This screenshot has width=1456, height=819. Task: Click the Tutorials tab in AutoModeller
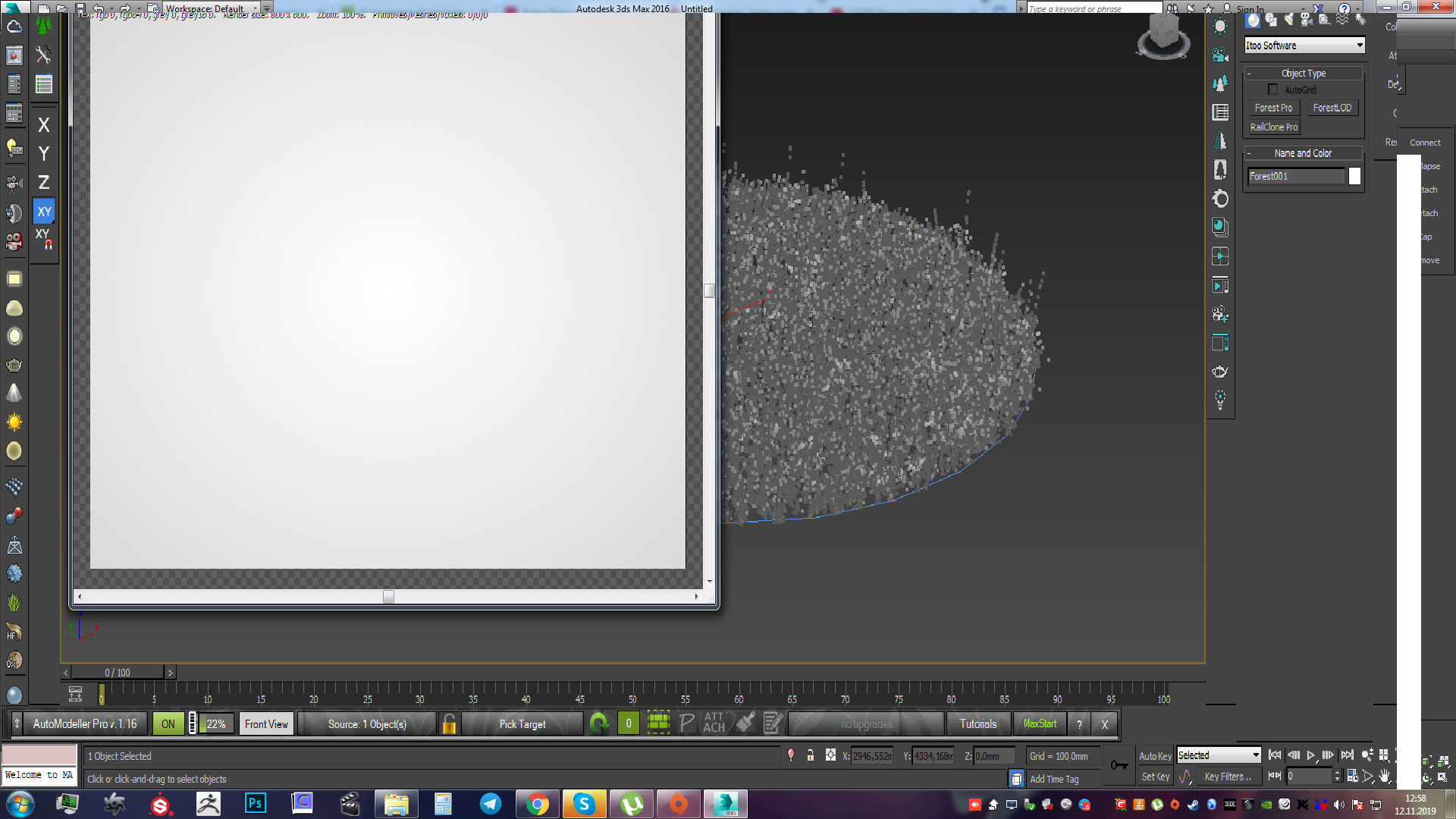[x=978, y=724]
